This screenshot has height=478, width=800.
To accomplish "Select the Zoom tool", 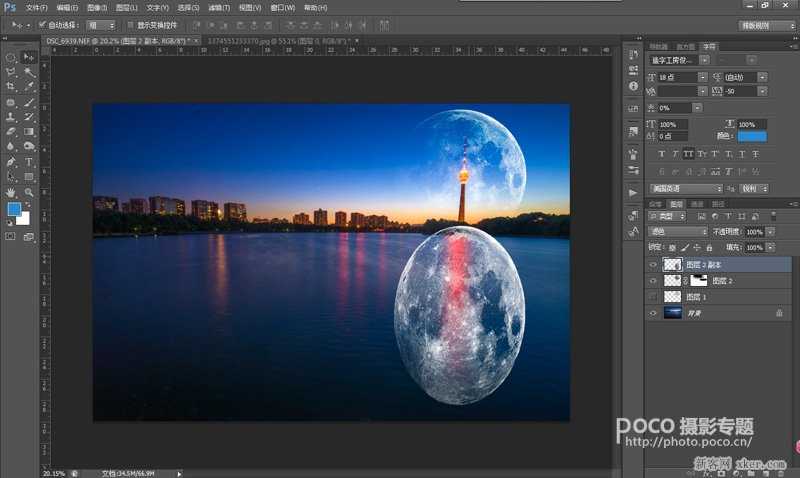I will 29,192.
